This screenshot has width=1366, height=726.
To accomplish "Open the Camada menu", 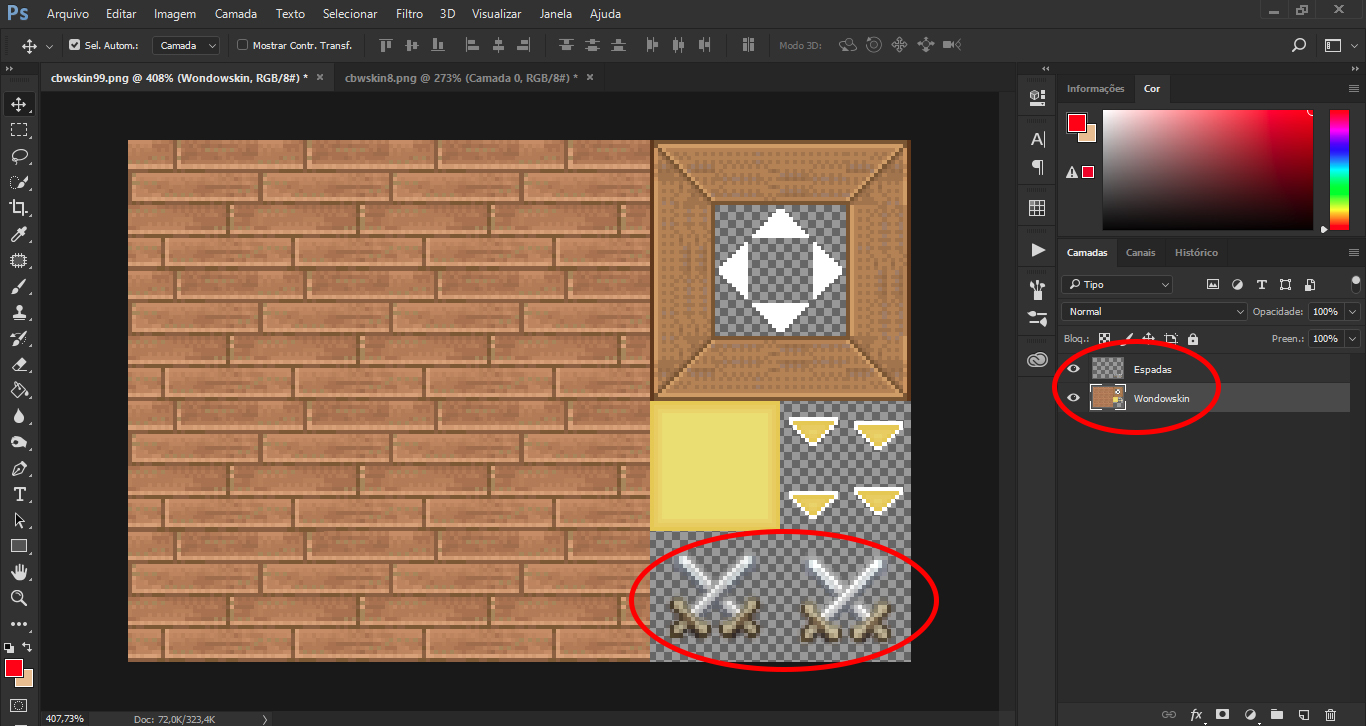I will coord(236,14).
